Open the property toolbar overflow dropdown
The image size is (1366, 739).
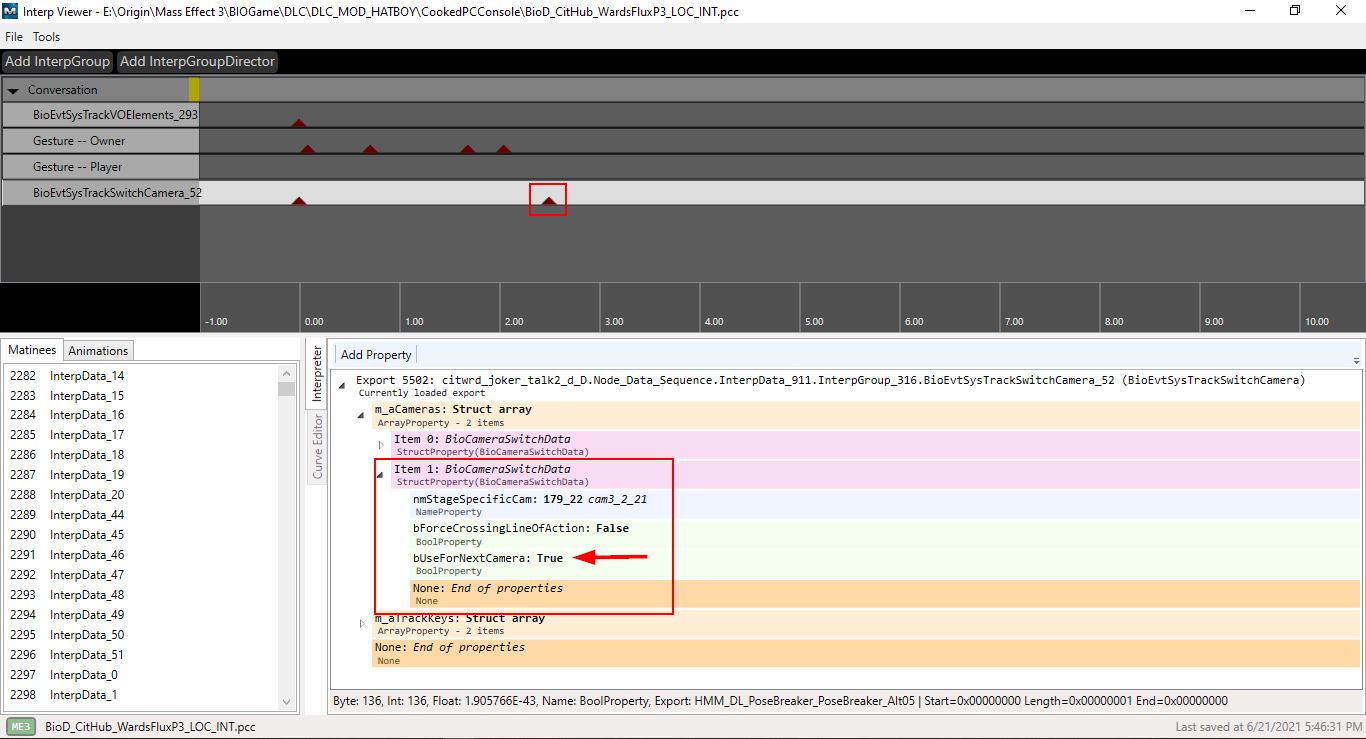(1356, 360)
